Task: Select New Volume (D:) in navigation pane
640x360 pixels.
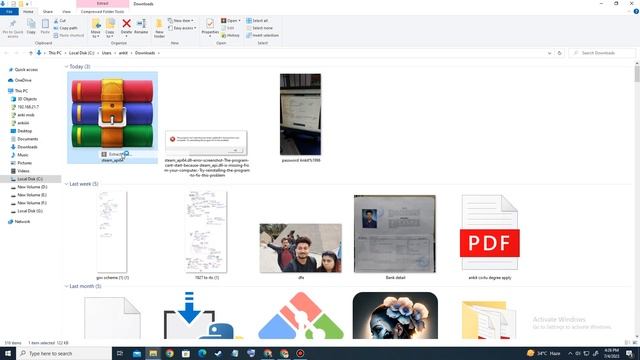Action: point(32,187)
